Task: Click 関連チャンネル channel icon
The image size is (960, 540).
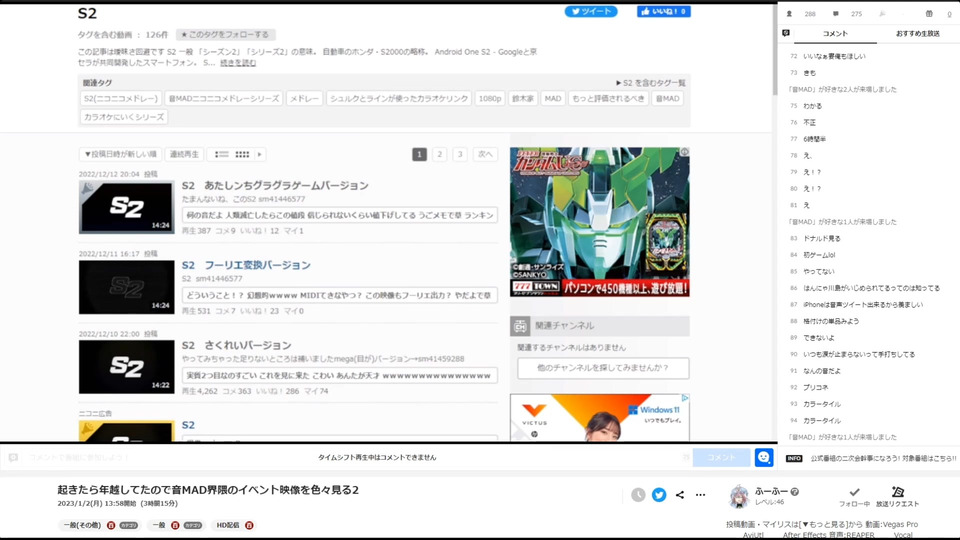Action: [x=520, y=326]
